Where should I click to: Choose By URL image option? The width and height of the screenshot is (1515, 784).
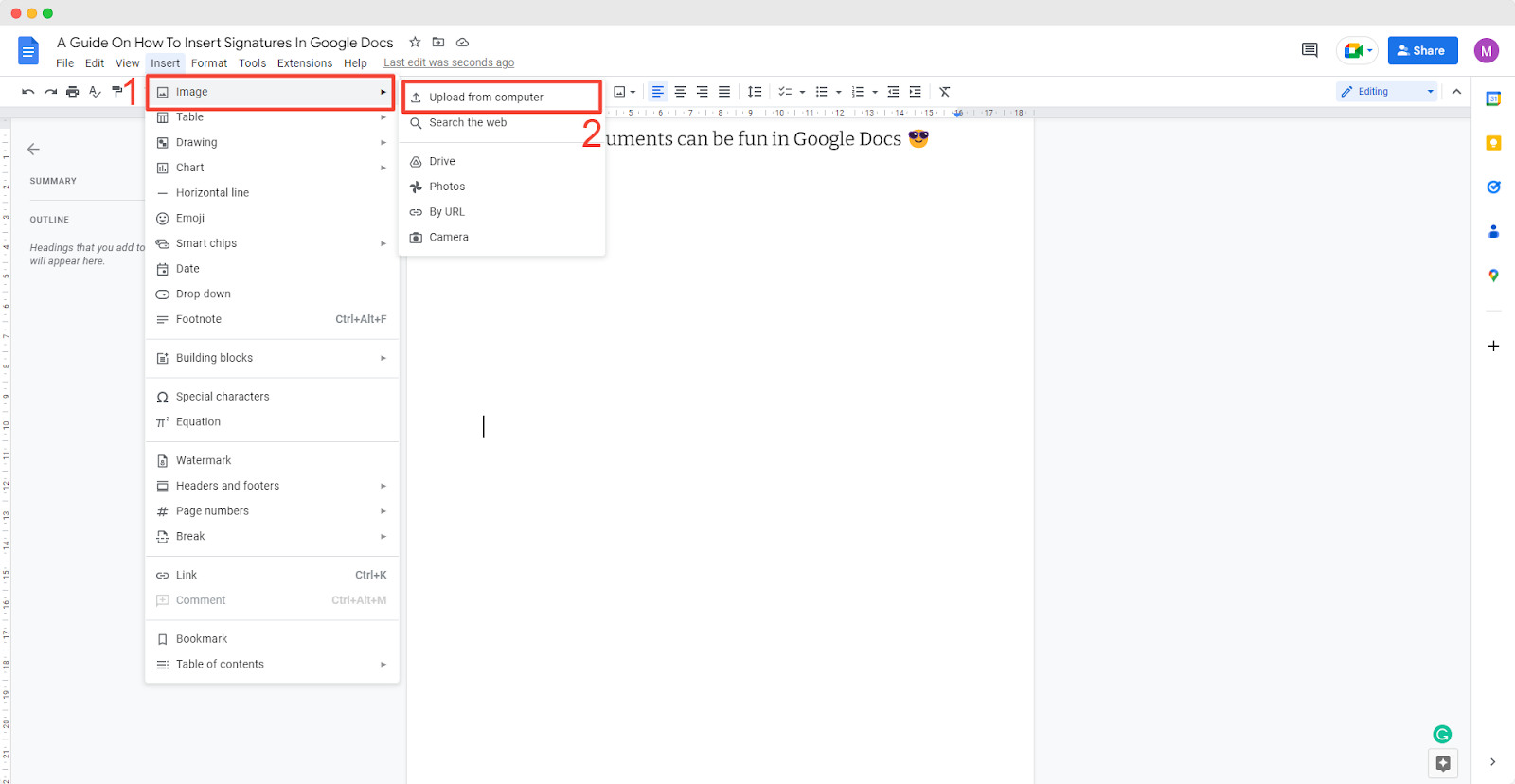[x=502, y=212]
